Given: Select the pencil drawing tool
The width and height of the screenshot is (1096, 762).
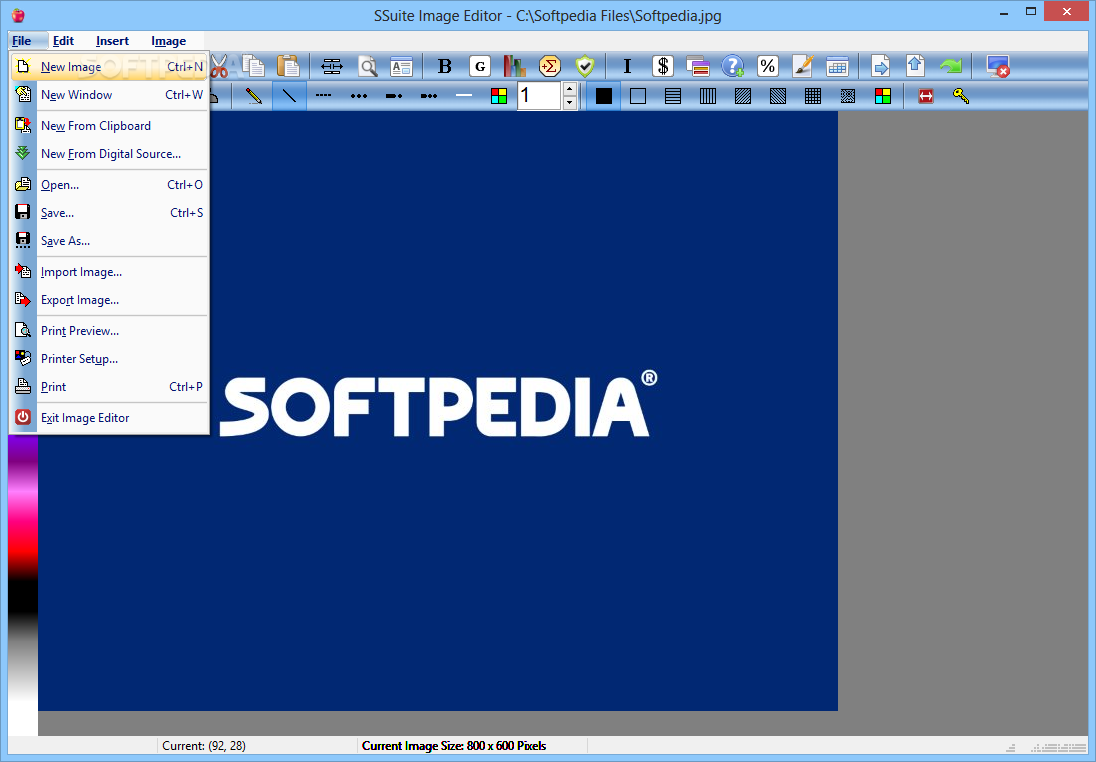Looking at the screenshot, I should 254,96.
